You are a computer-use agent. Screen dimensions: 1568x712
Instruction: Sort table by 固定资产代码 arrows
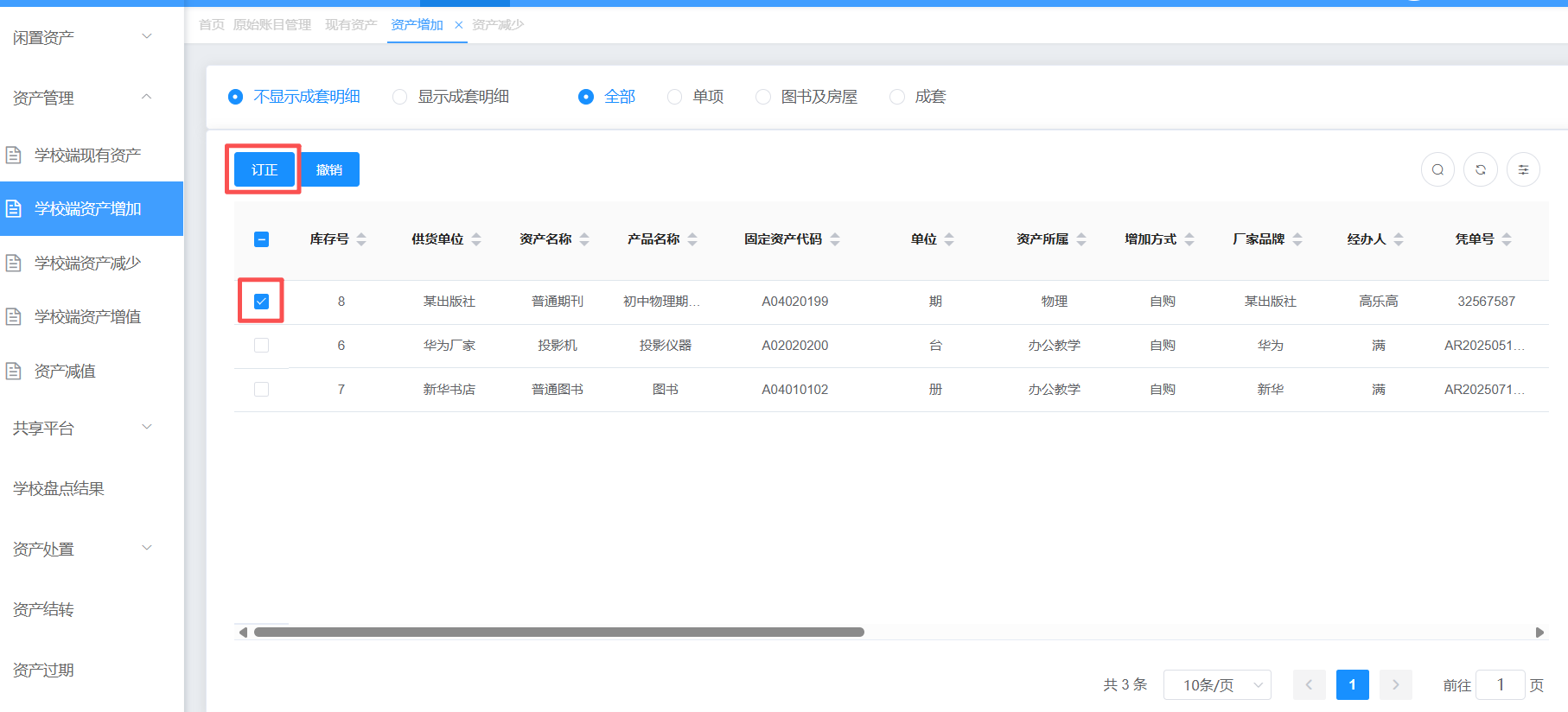pyautogui.click(x=835, y=239)
